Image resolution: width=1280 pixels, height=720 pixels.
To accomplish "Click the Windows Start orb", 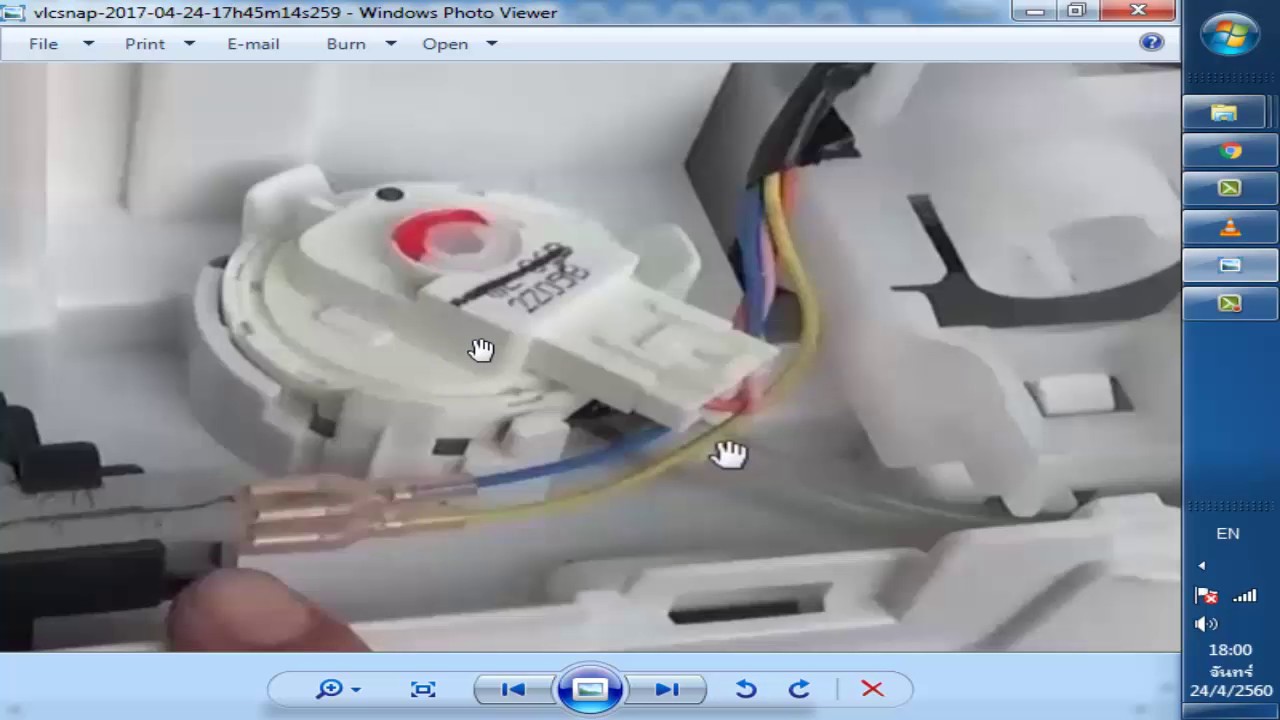I will tap(1230, 36).
